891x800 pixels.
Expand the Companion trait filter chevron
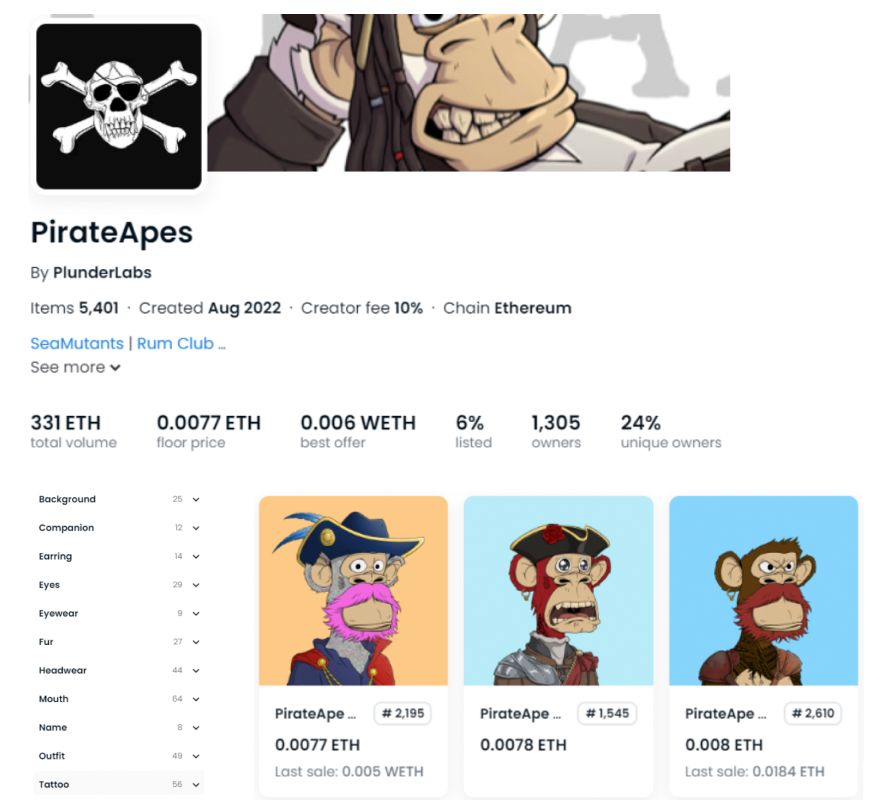(x=195, y=528)
